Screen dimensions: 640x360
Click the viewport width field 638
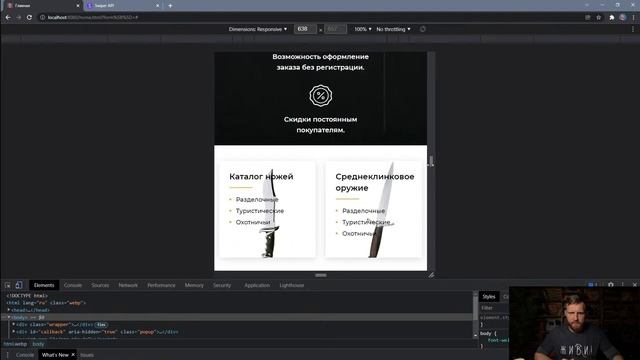coord(305,29)
